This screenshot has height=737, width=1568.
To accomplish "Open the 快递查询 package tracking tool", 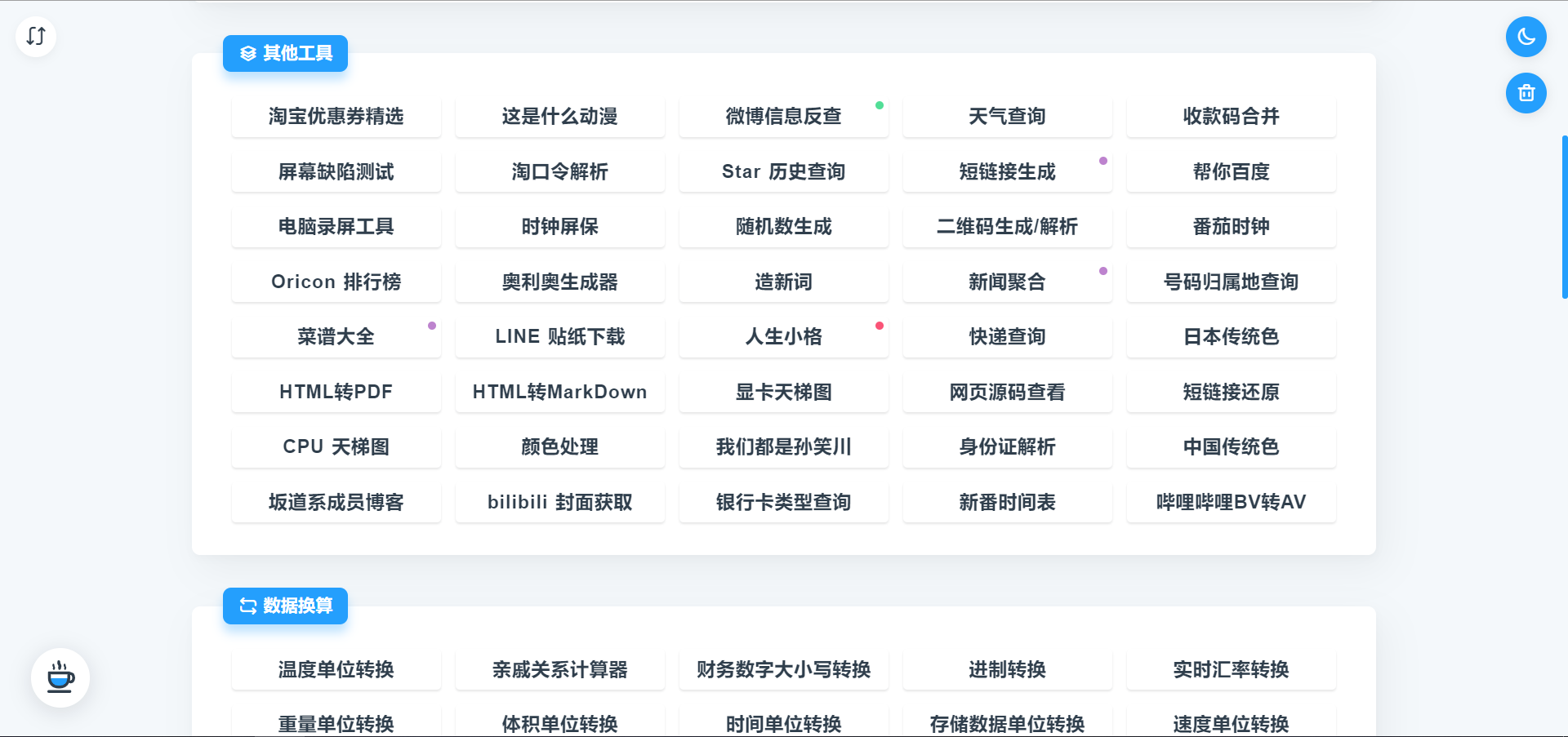I will point(1007,336).
